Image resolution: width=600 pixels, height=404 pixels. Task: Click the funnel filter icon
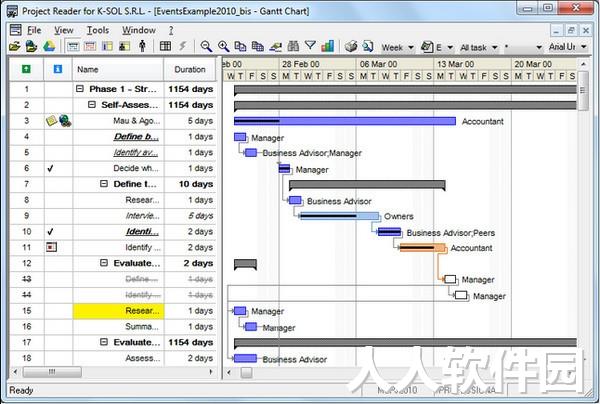click(x=310, y=46)
